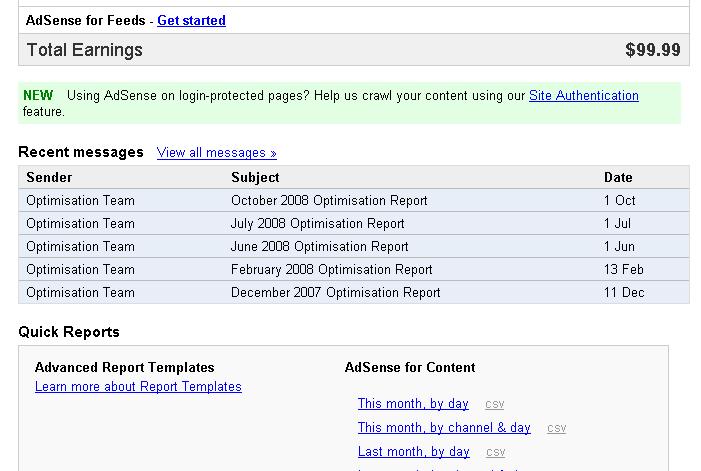Screen dimensions: 701x471
Task: Click Optimisation Team sender in 1 Oct row
Action: click(x=80, y=200)
